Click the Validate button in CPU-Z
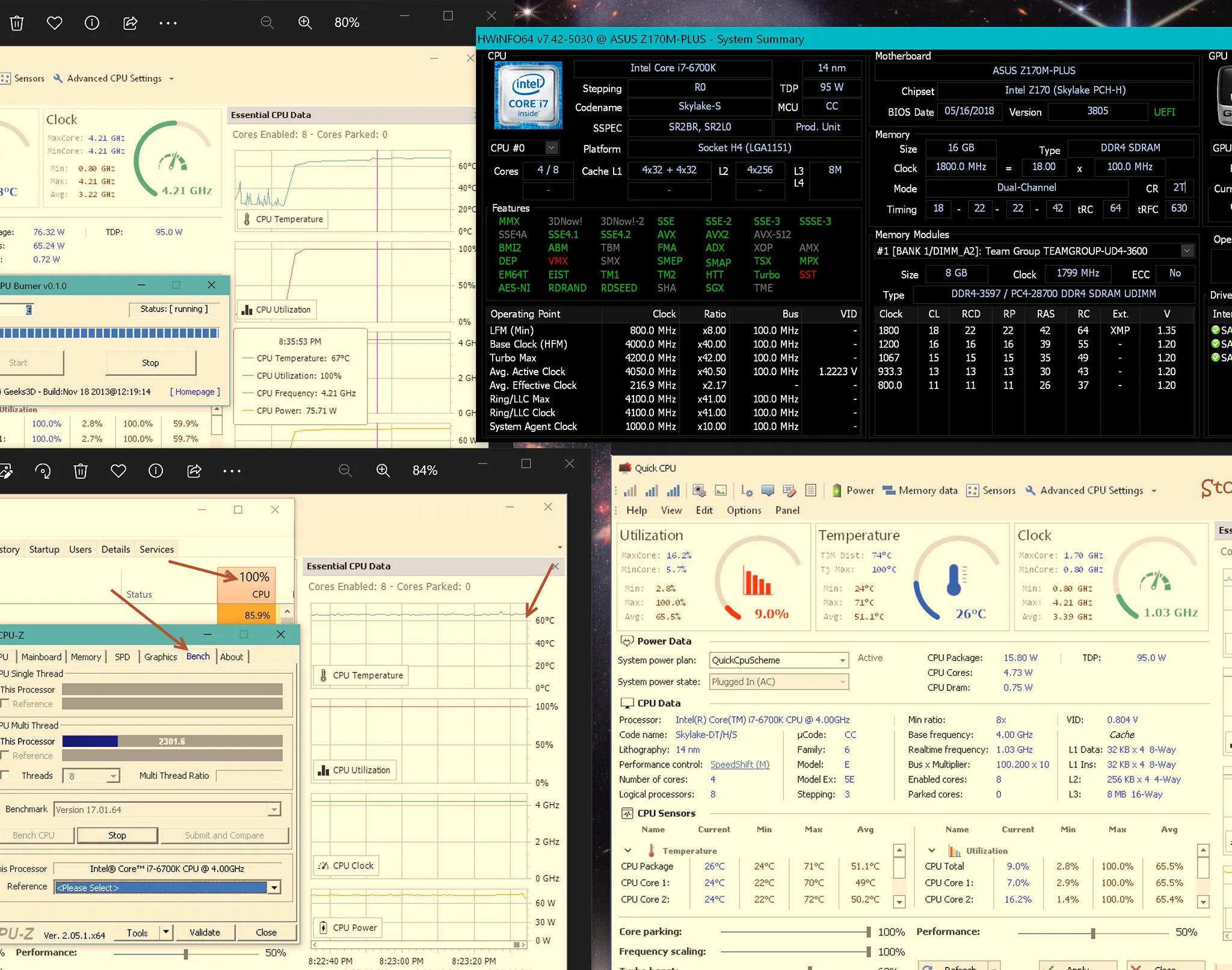The image size is (1232, 970). tap(205, 932)
